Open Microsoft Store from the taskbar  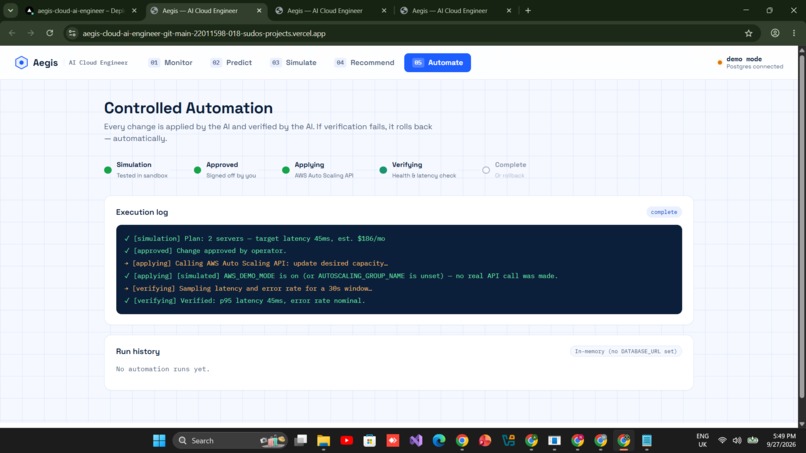coord(370,441)
